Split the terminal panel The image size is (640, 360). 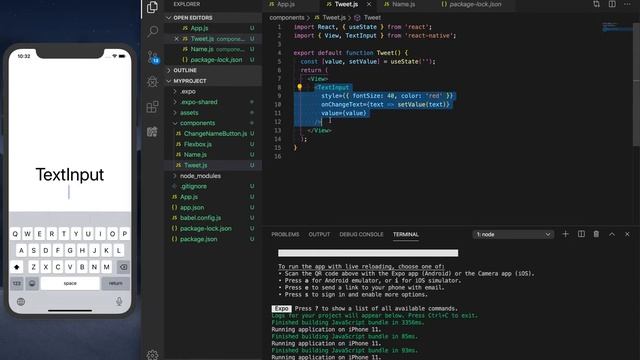[581, 234]
